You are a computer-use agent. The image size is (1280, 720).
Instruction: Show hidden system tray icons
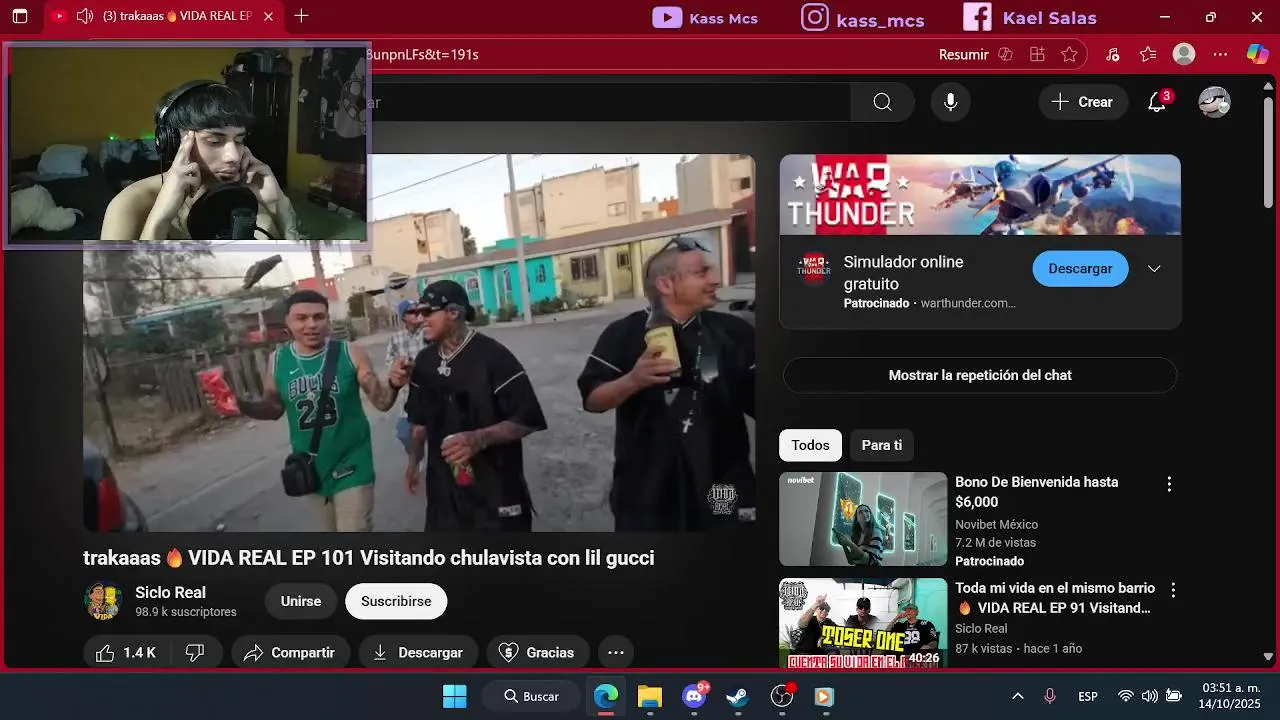pyautogui.click(x=1018, y=696)
